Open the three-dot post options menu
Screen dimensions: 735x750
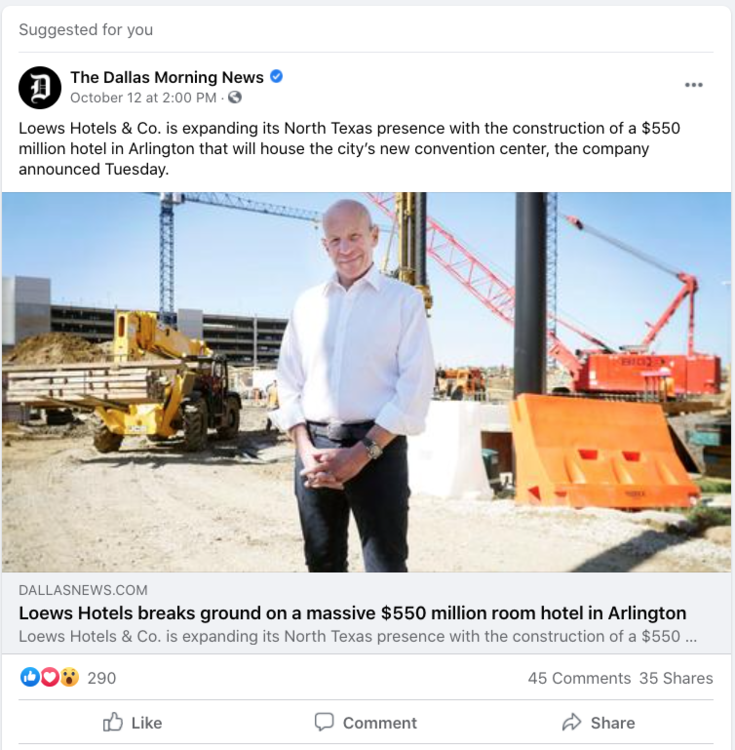693,85
